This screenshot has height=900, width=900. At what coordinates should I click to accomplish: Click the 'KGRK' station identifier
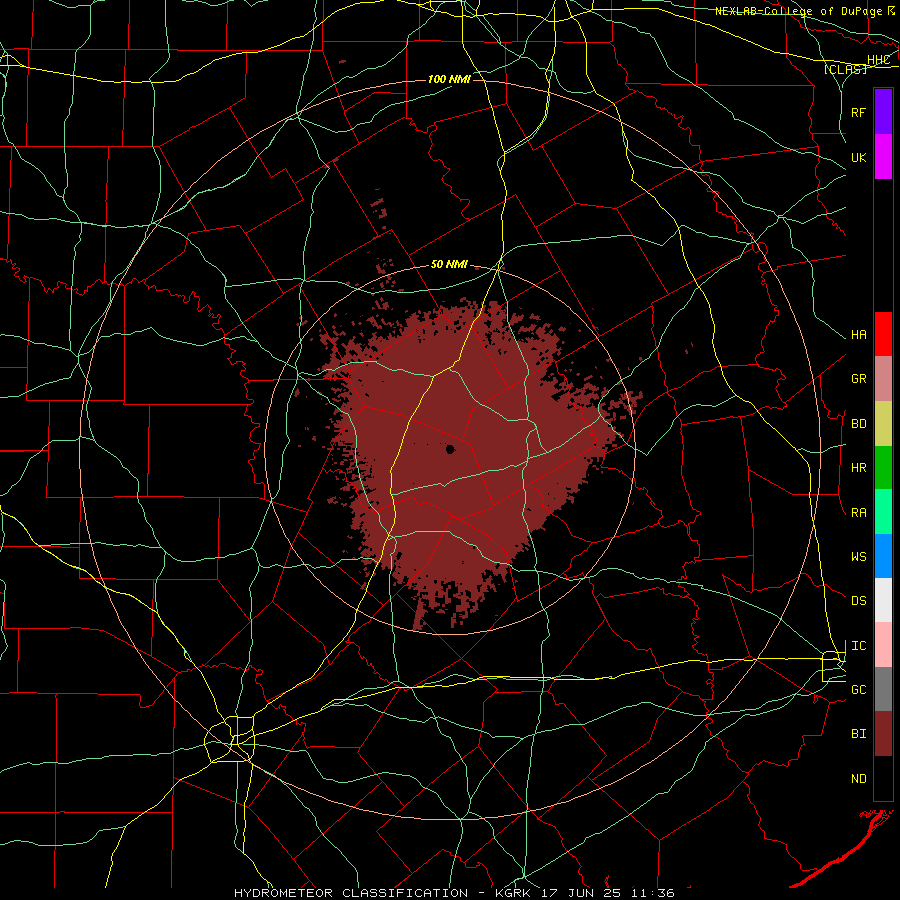(x=512, y=893)
